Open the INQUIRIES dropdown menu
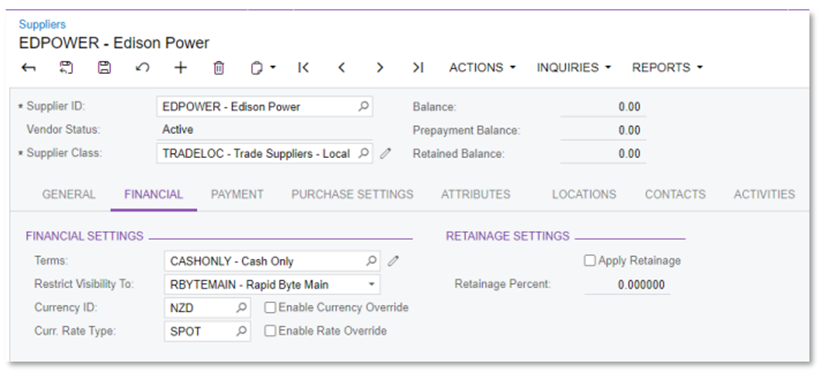The image size is (829, 372). [574, 68]
